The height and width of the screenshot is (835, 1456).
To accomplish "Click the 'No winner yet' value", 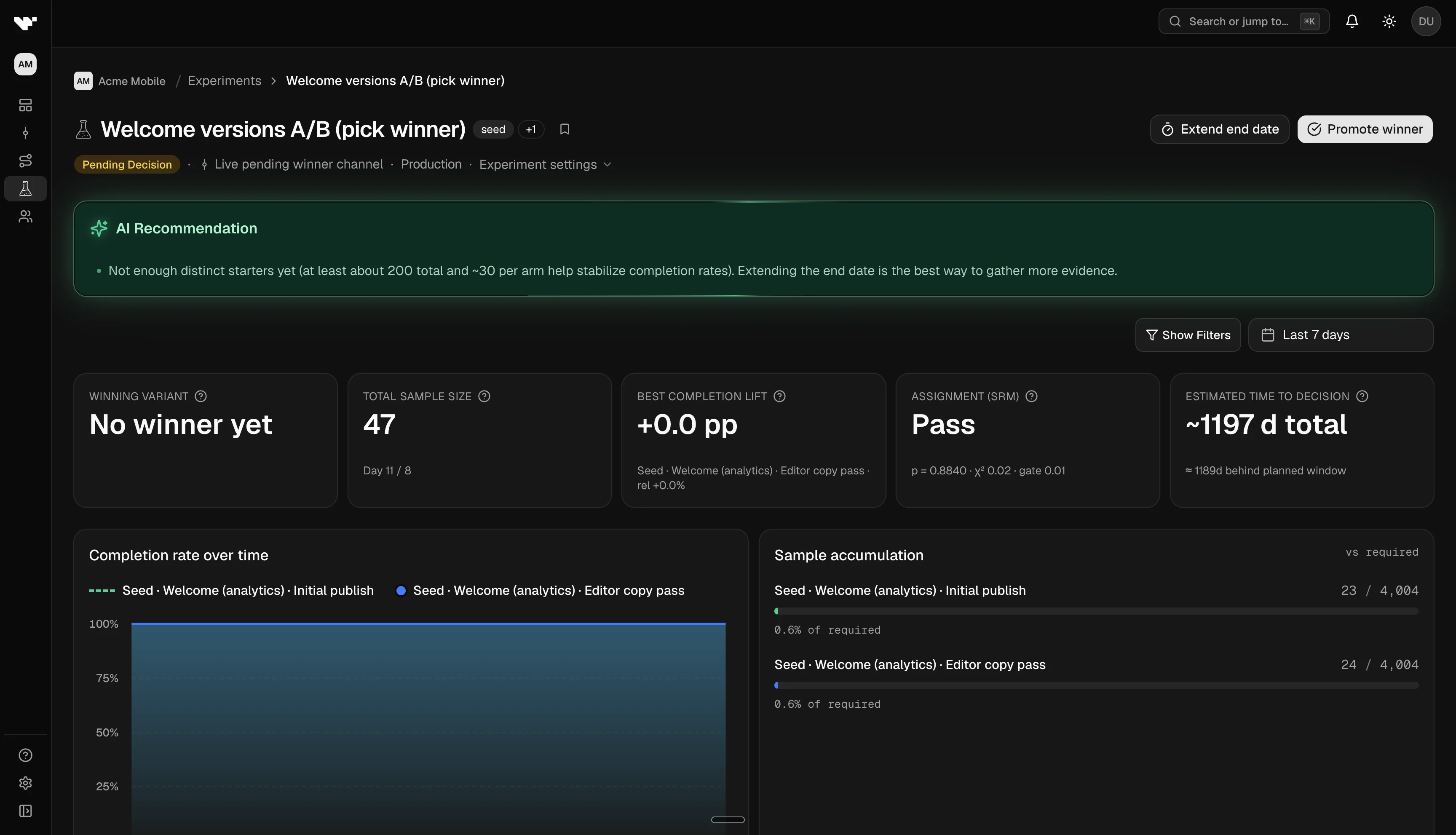I will click(181, 424).
